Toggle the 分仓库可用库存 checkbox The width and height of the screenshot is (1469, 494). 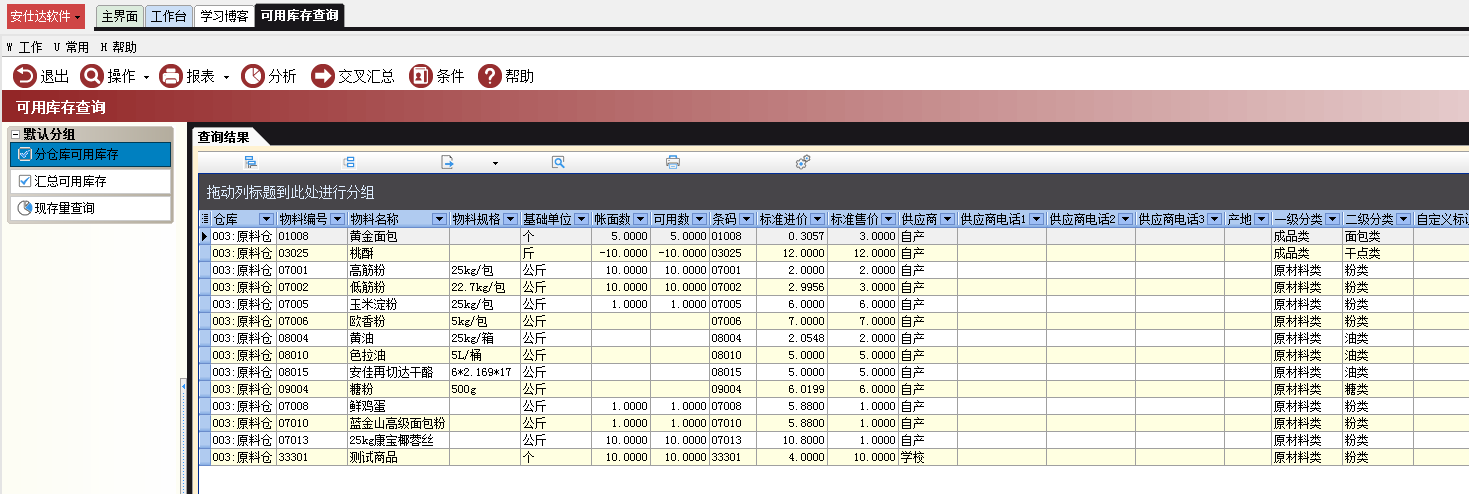tap(25, 154)
